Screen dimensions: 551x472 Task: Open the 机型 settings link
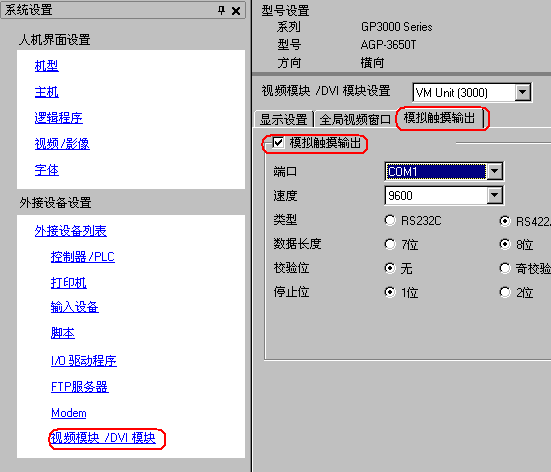tap(46, 66)
